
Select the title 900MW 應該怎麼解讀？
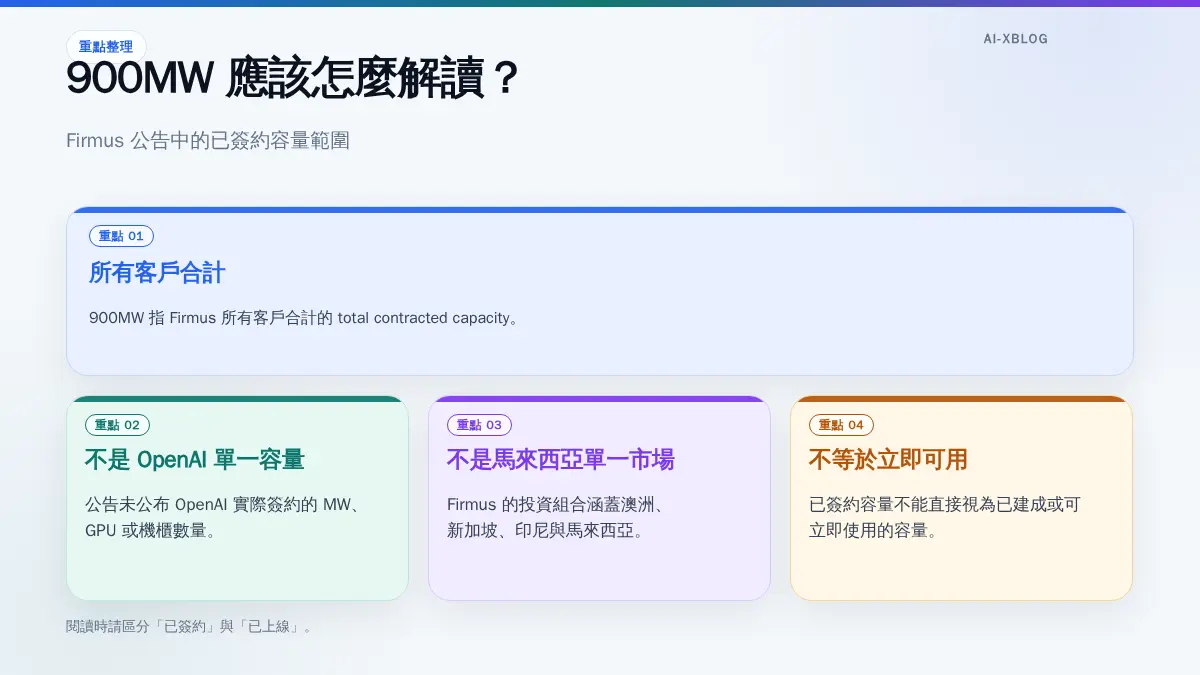tap(292, 79)
